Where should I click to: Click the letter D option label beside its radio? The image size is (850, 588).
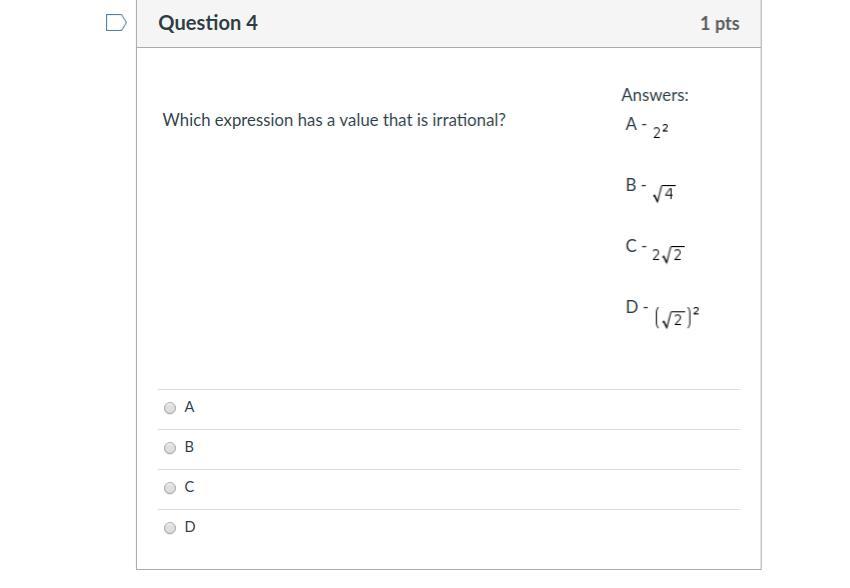(x=190, y=527)
